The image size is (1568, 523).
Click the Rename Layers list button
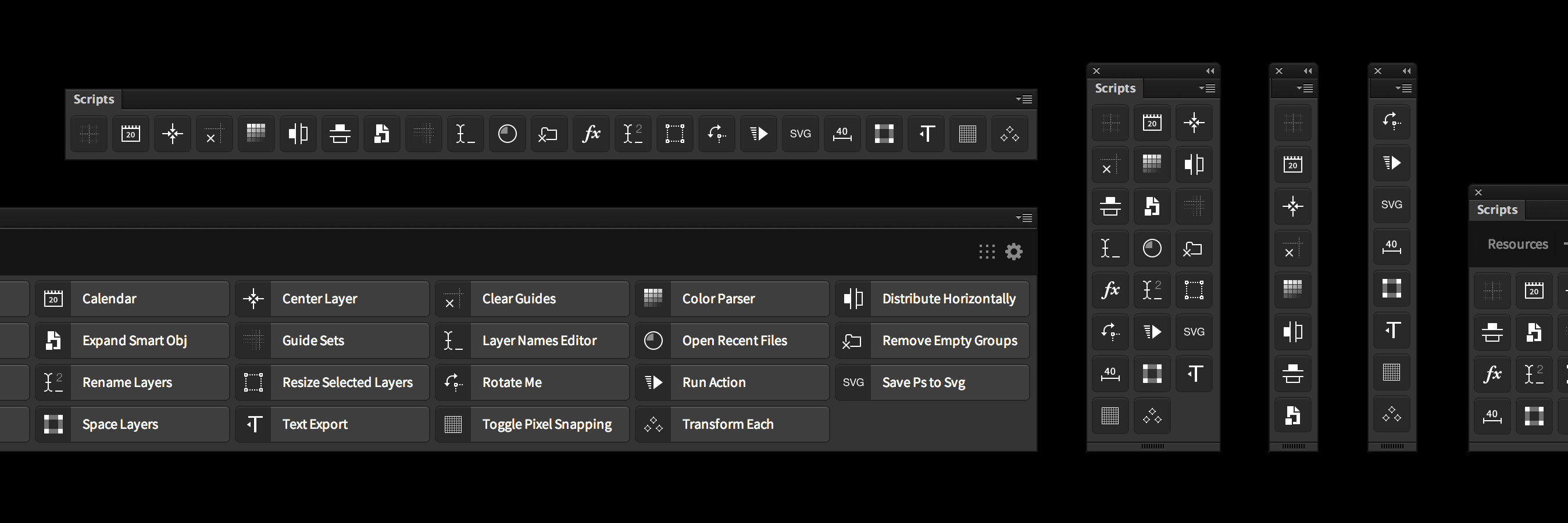point(132,382)
